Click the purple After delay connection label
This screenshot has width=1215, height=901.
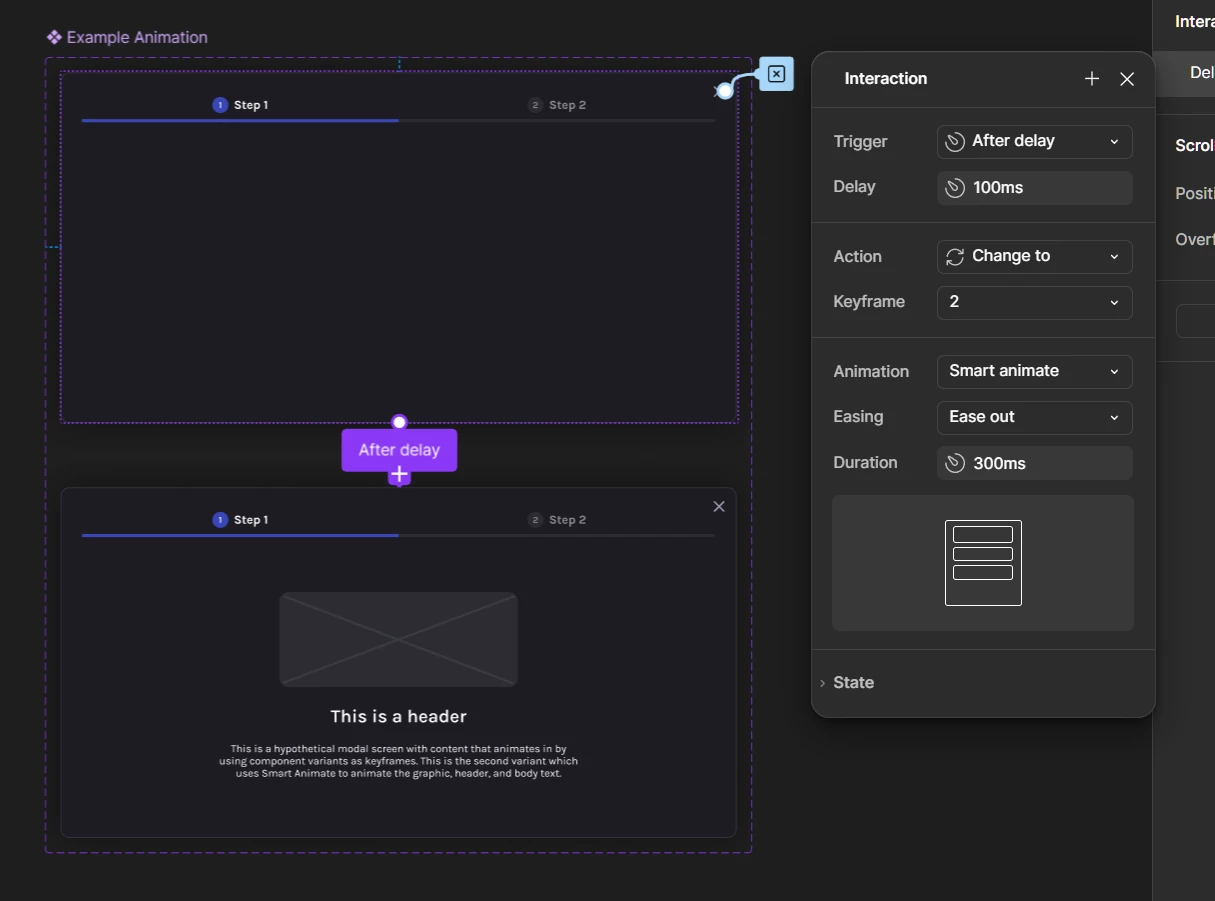point(399,450)
